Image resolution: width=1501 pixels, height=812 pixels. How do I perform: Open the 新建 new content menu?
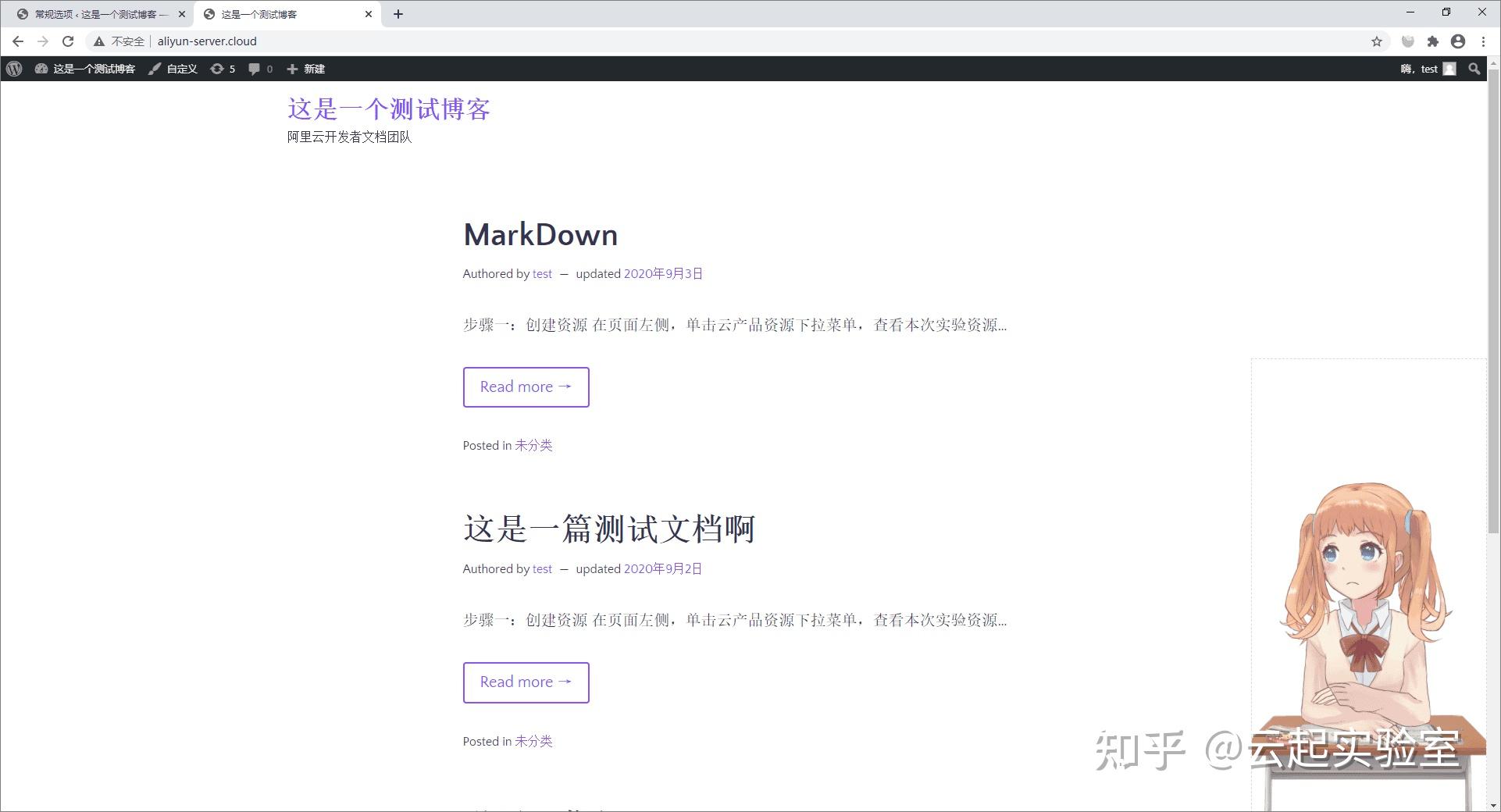click(x=305, y=69)
